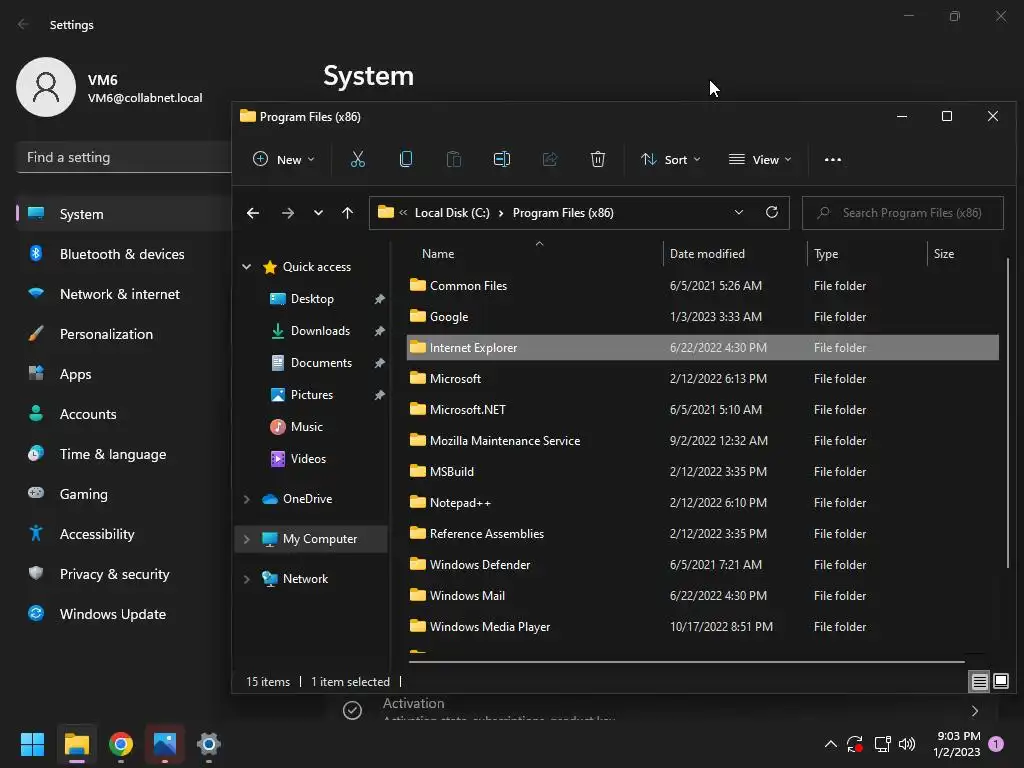
Task: Switch to details view layout icon
Action: pyautogui.click(x=980, y=682)
